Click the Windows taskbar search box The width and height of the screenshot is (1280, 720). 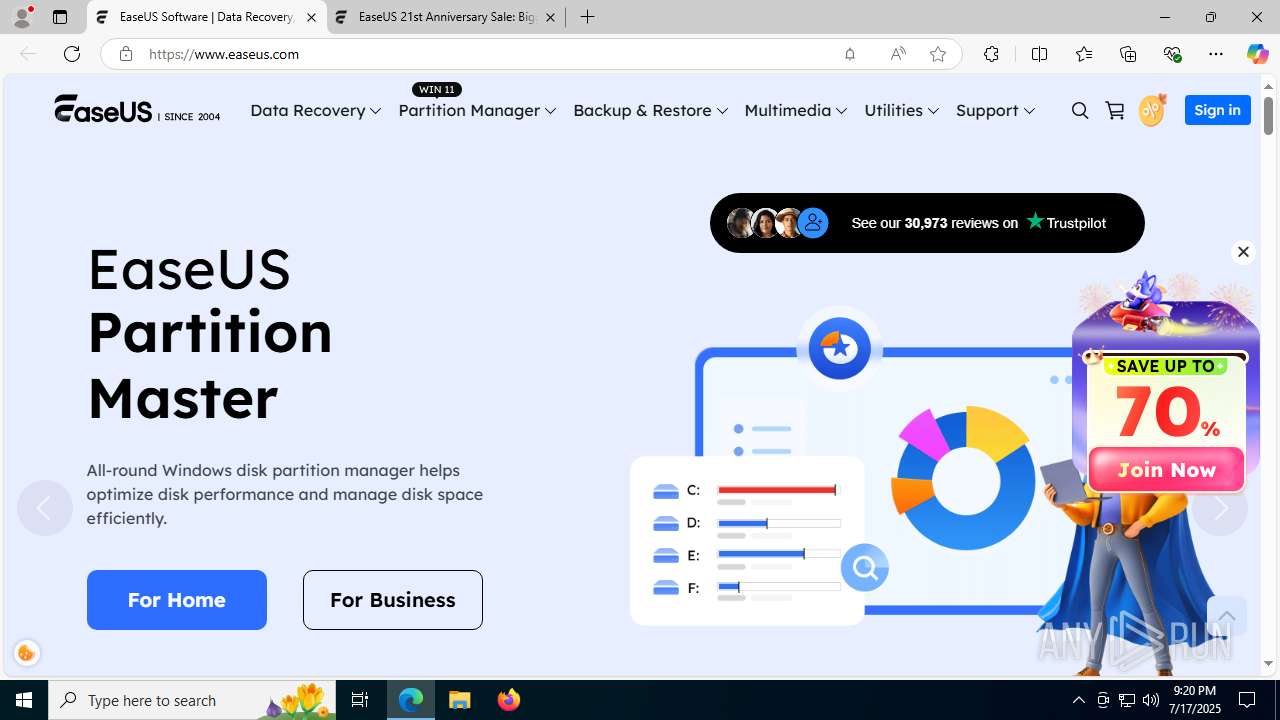[x=192, y=700]
